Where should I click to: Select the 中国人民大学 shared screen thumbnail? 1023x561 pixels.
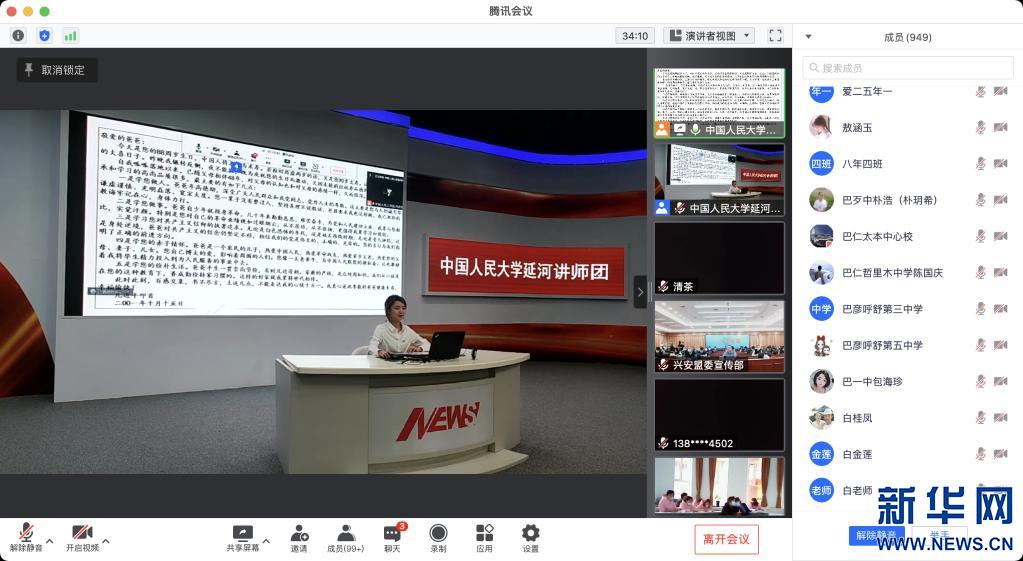[719, 102]
